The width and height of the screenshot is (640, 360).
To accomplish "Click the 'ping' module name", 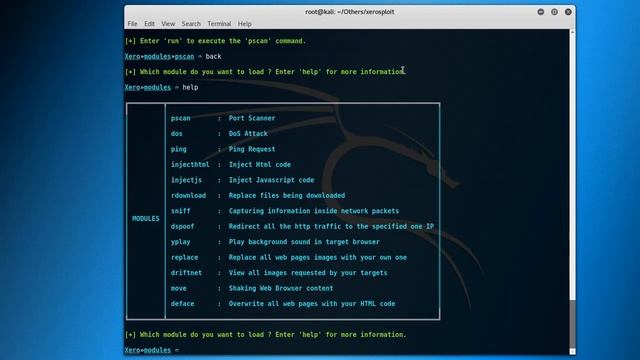I will [178, 149].
